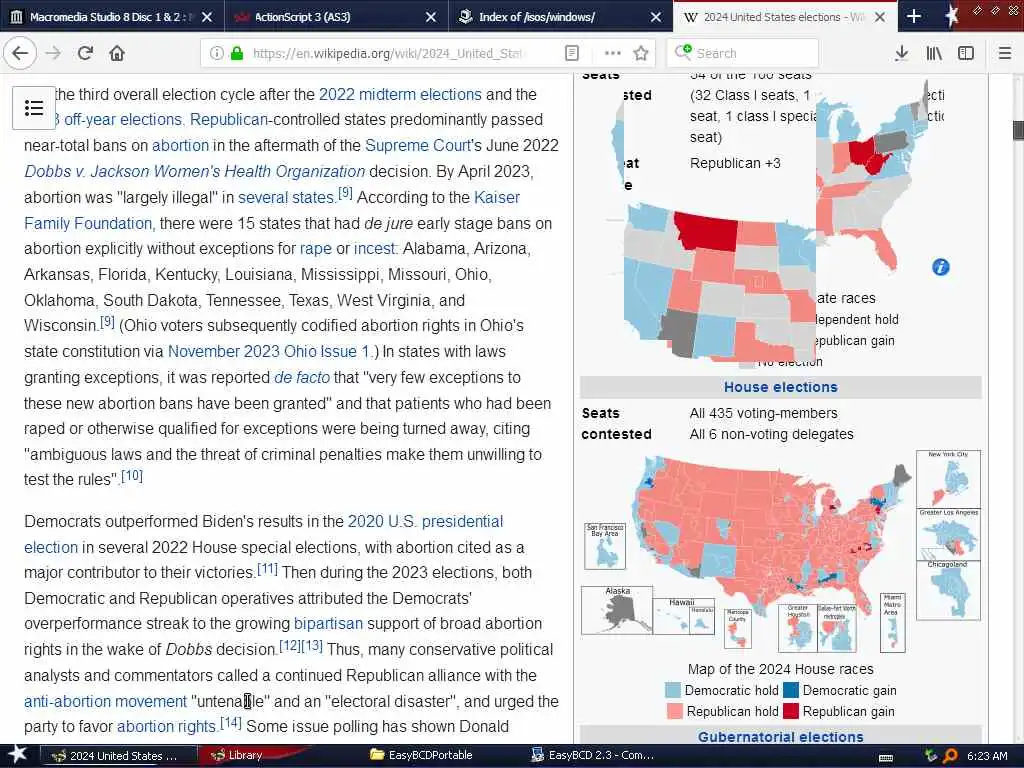Go back to the previous page
The image size is (1024, 768).
click(20, 53)
